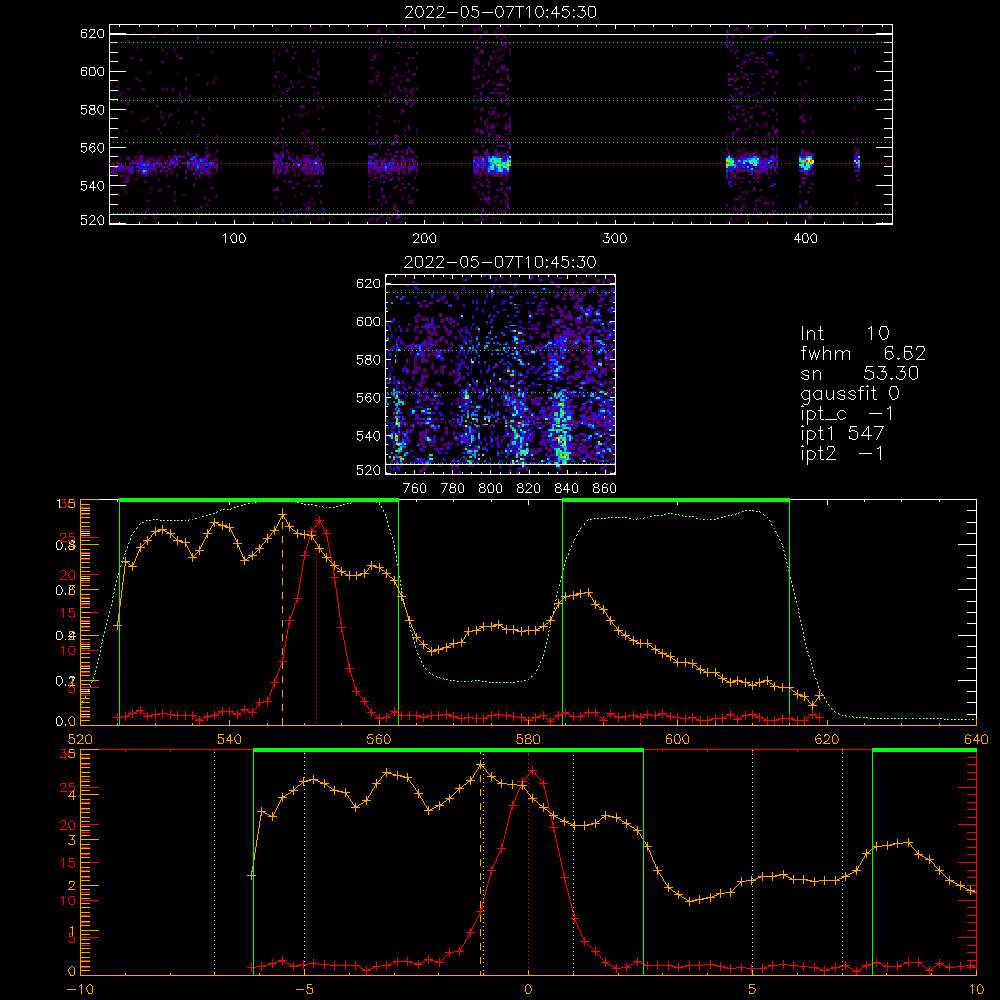
Task: Click the '800' x-axis label of middle image
Action: tap(490, 489)
